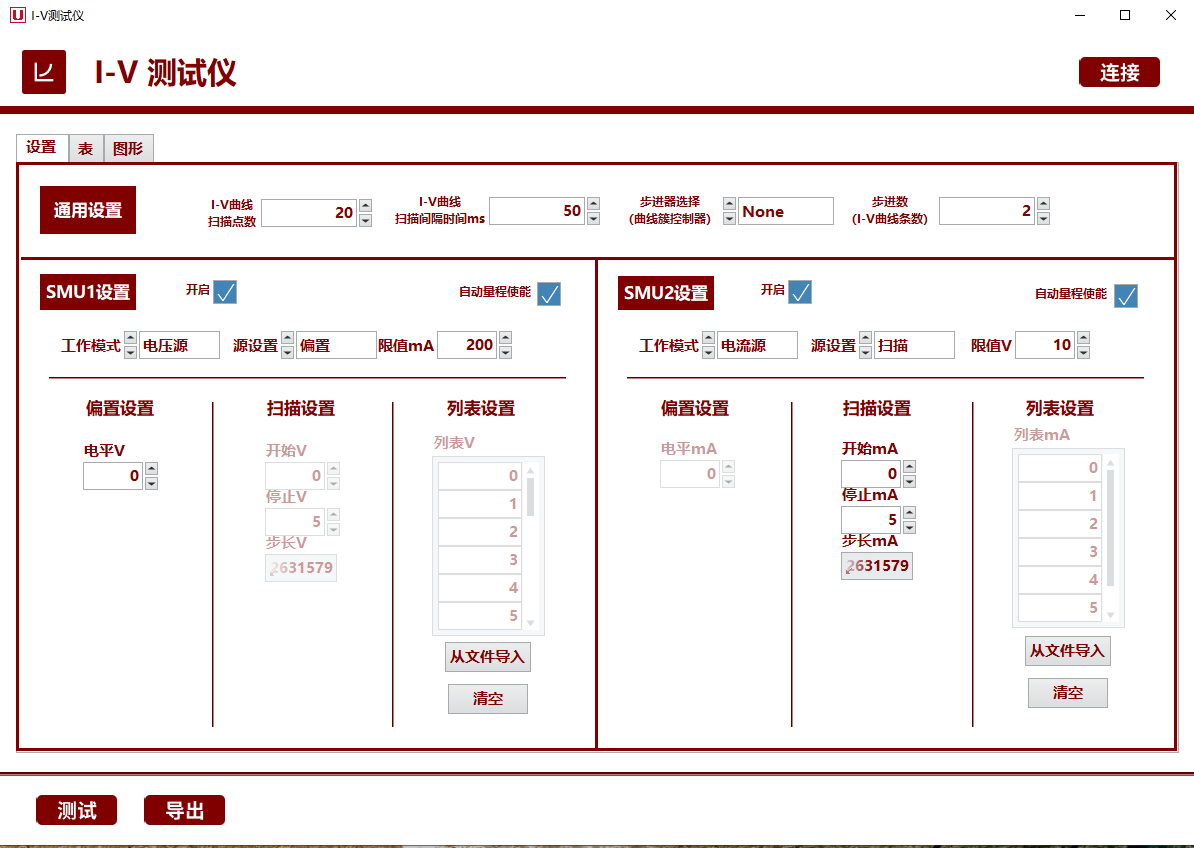This screenshot has width=1194, height=848.
Task: Click SMU1 从文件导入 button
Action: point(487,657)
